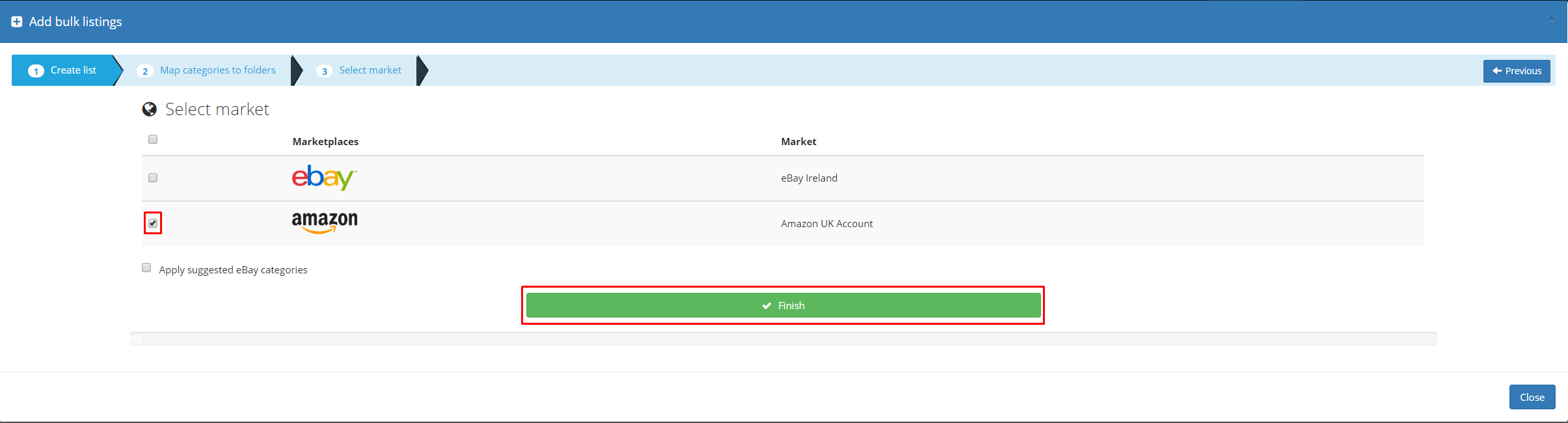Select step 3 Select market
Screen dimensions: 1568x423
tap(359, 70)
